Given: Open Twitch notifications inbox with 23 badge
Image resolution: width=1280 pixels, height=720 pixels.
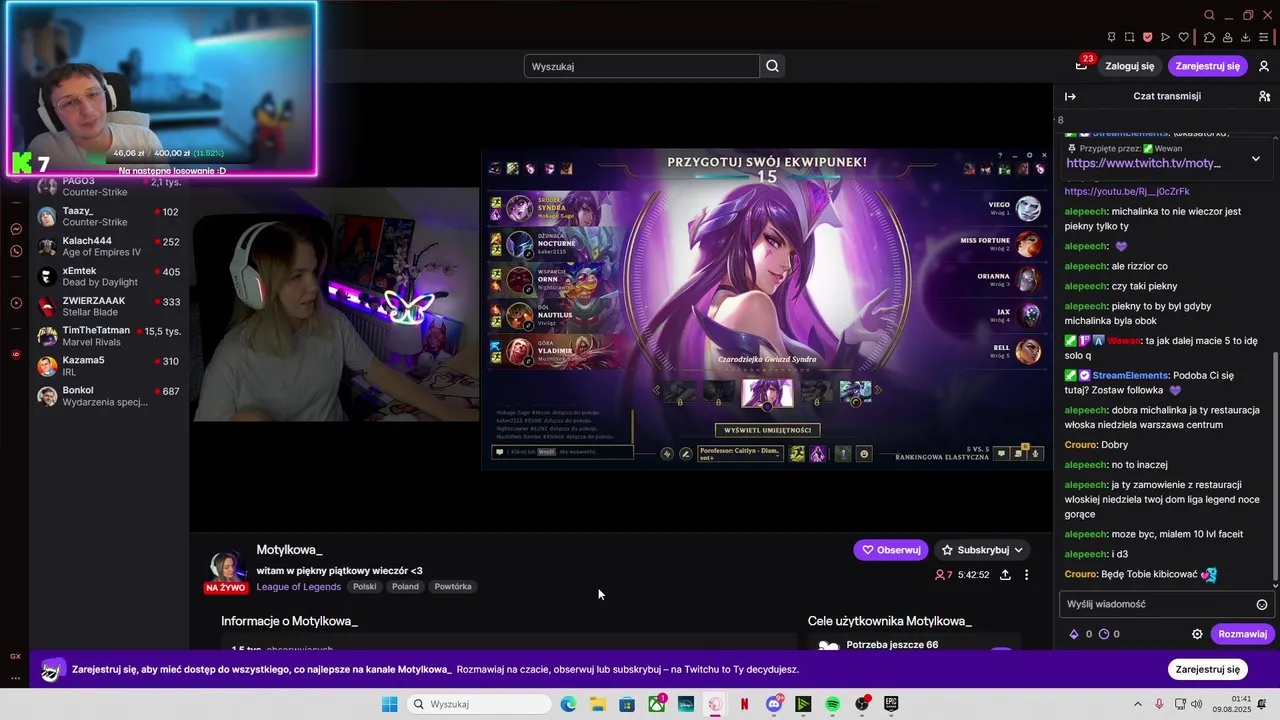Looking at the screenshot, I should 1082,65.
